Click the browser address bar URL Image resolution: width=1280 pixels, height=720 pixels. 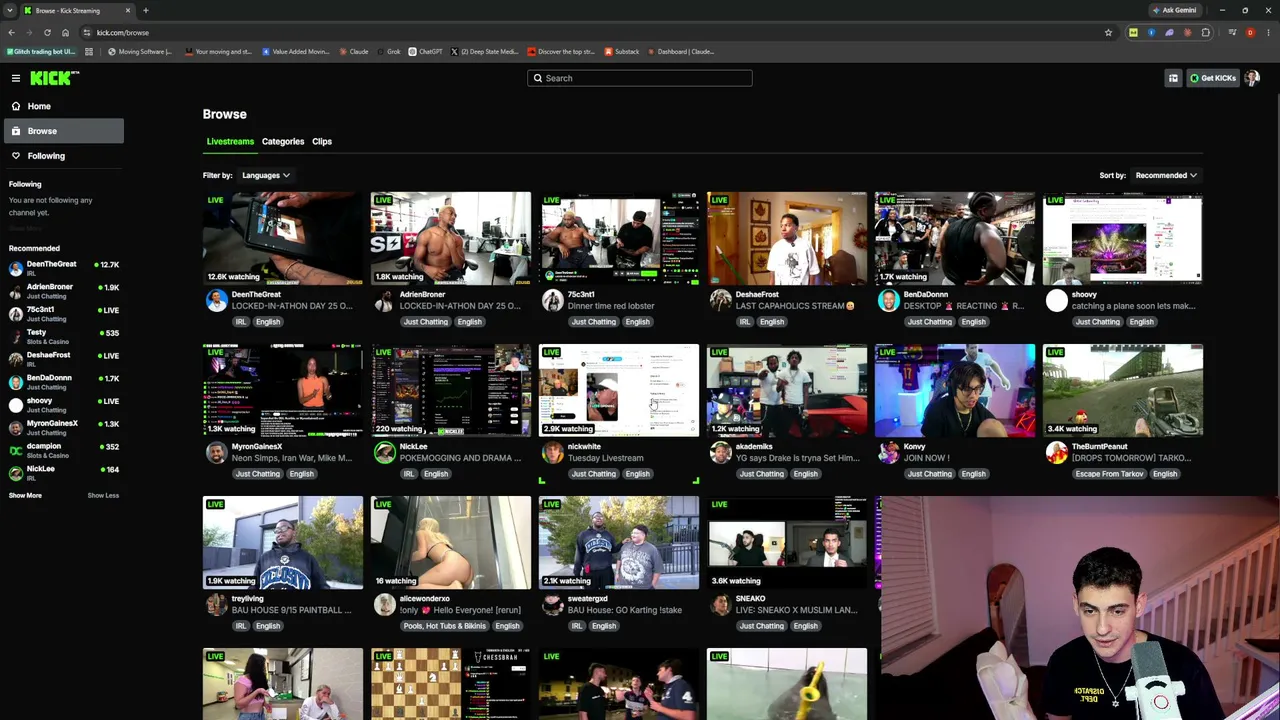point(123,33)
